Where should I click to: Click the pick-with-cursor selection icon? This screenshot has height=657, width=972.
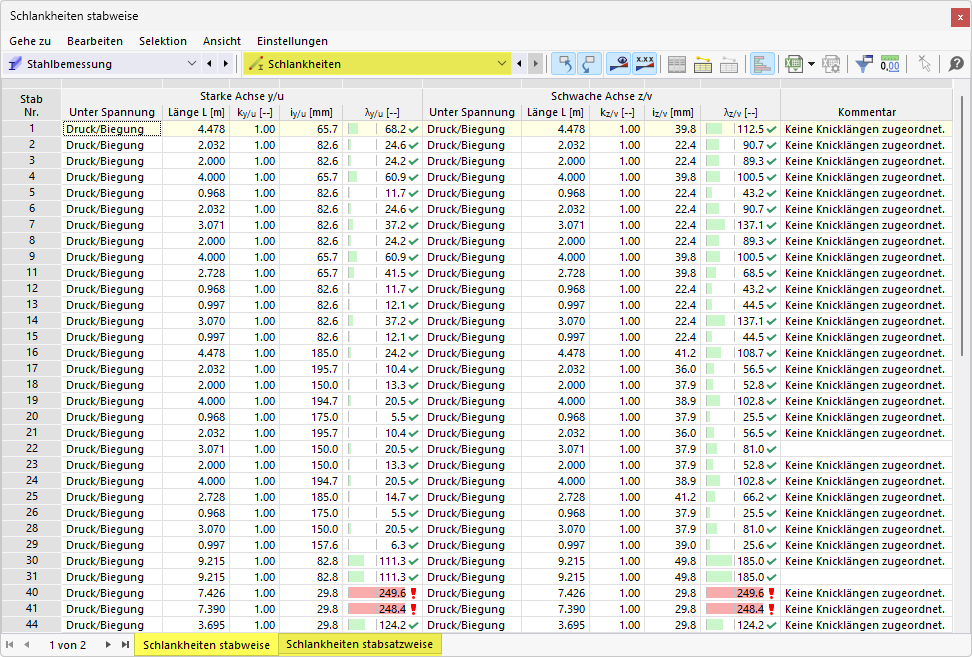[x=925, y=64]
